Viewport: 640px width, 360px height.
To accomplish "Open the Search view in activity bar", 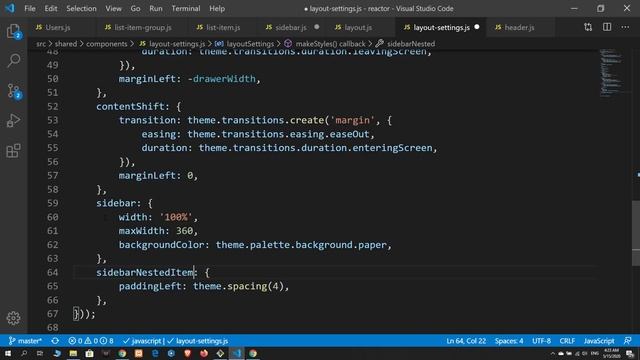I will tap(13, 60).
